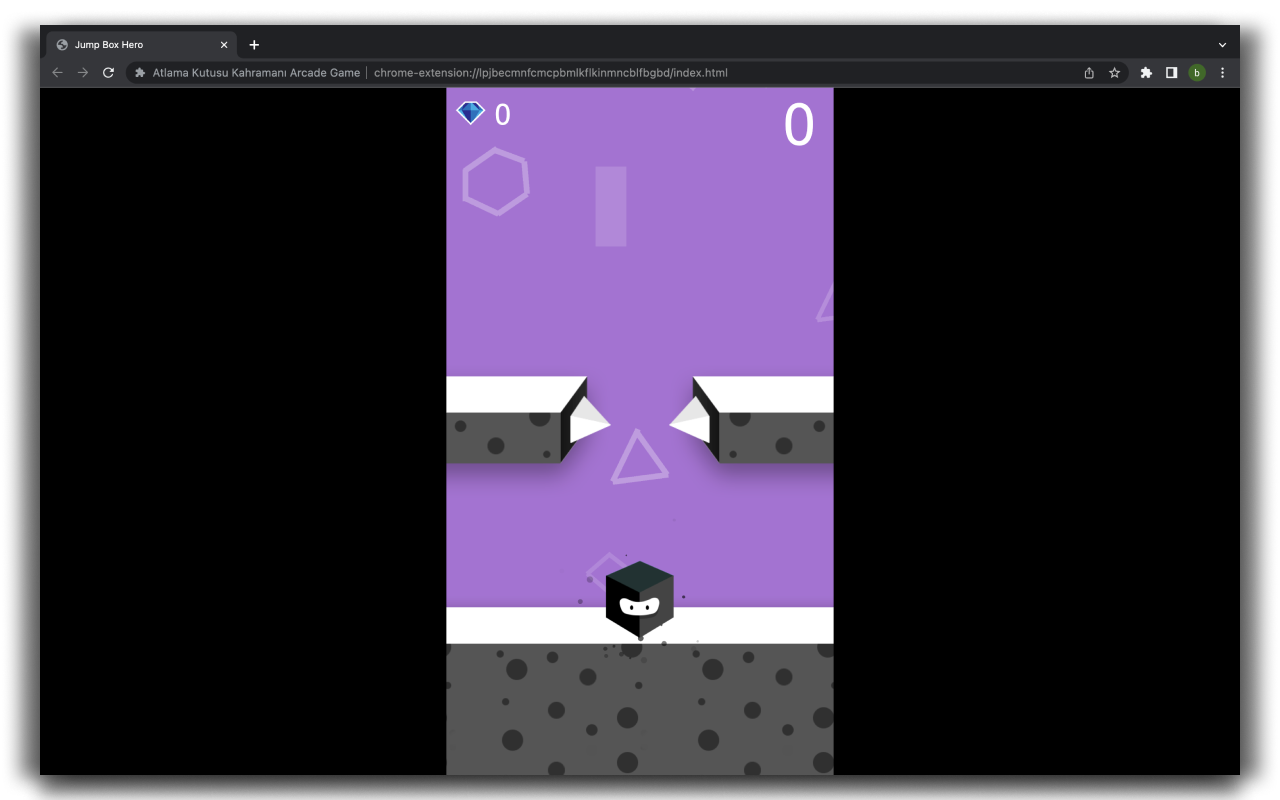
Task: Click the share icon in the toolbar
Action: tap(1088, 72)
